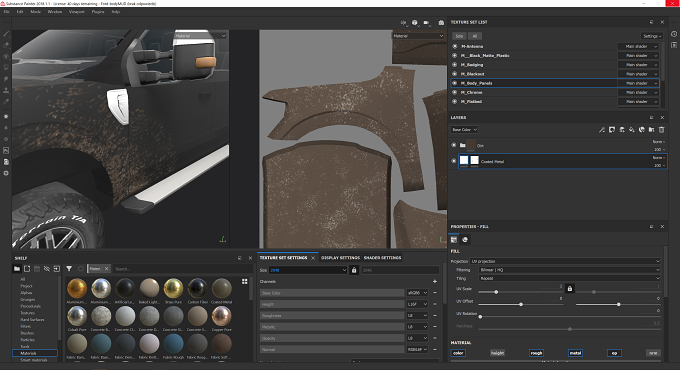Toggle visibility of M_Badging texture set

454,65
